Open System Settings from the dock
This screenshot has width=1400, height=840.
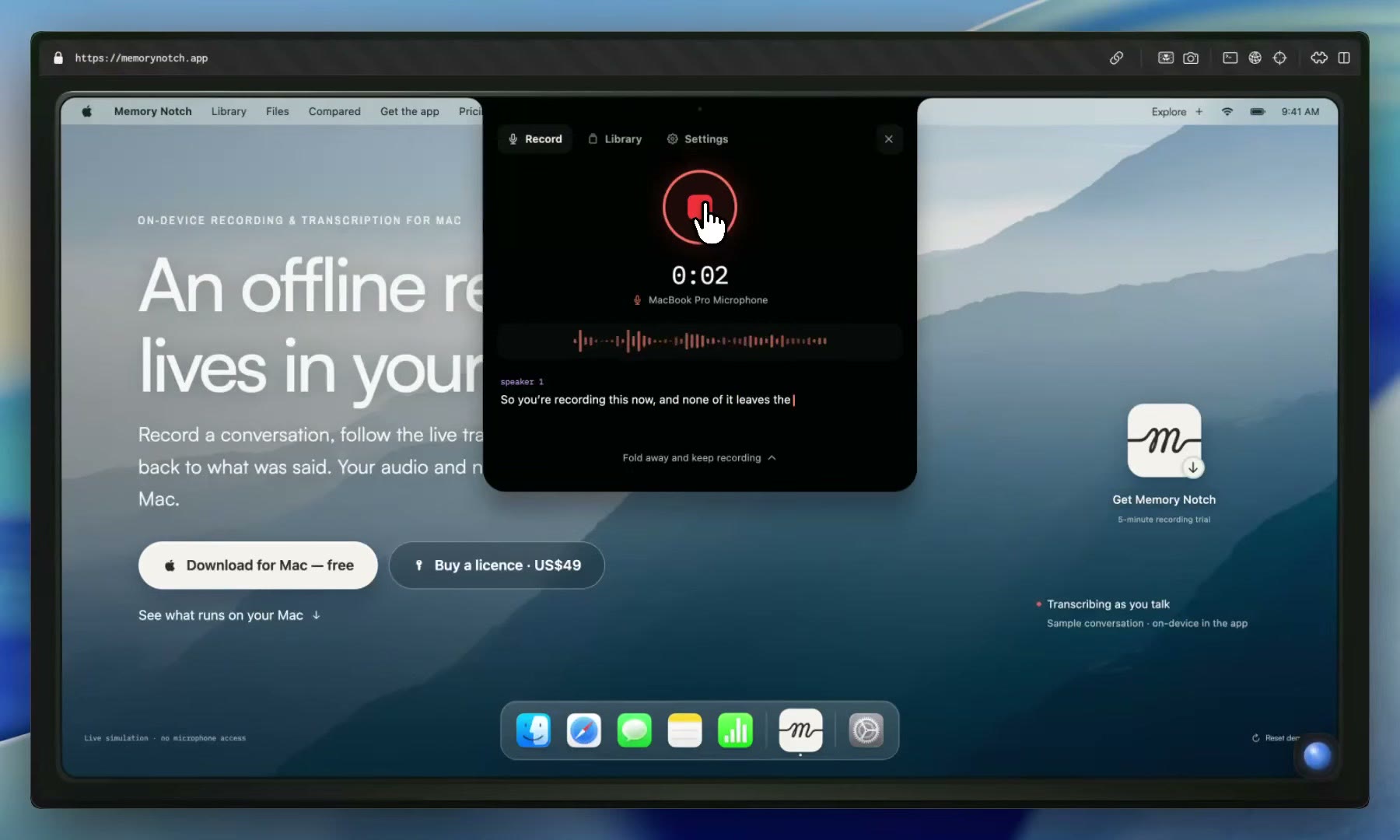pos(866,730)
